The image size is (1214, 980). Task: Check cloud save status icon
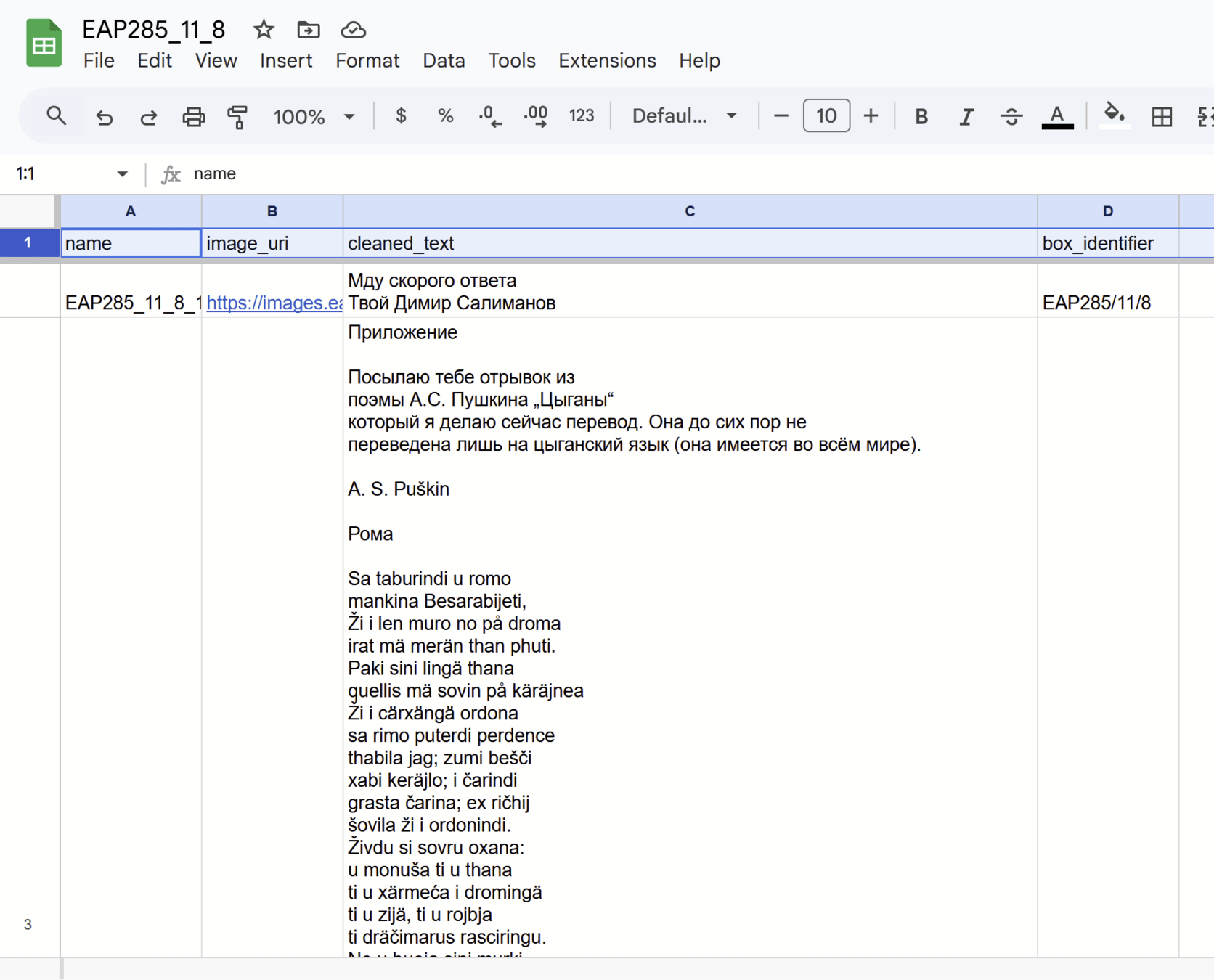(354, 30)
